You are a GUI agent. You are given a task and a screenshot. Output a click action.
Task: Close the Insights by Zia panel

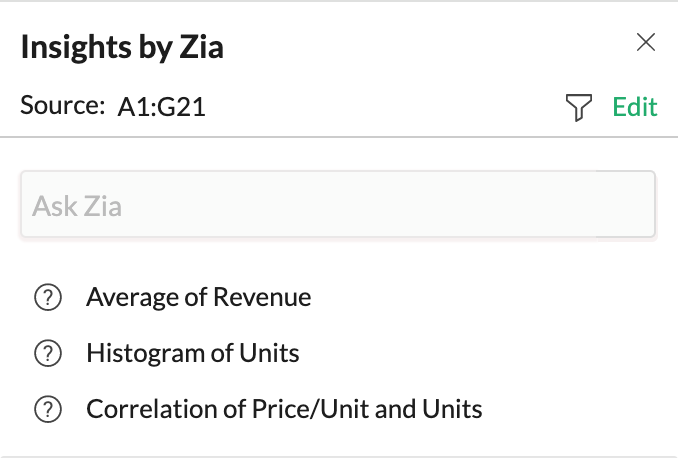tap(646, 42)
